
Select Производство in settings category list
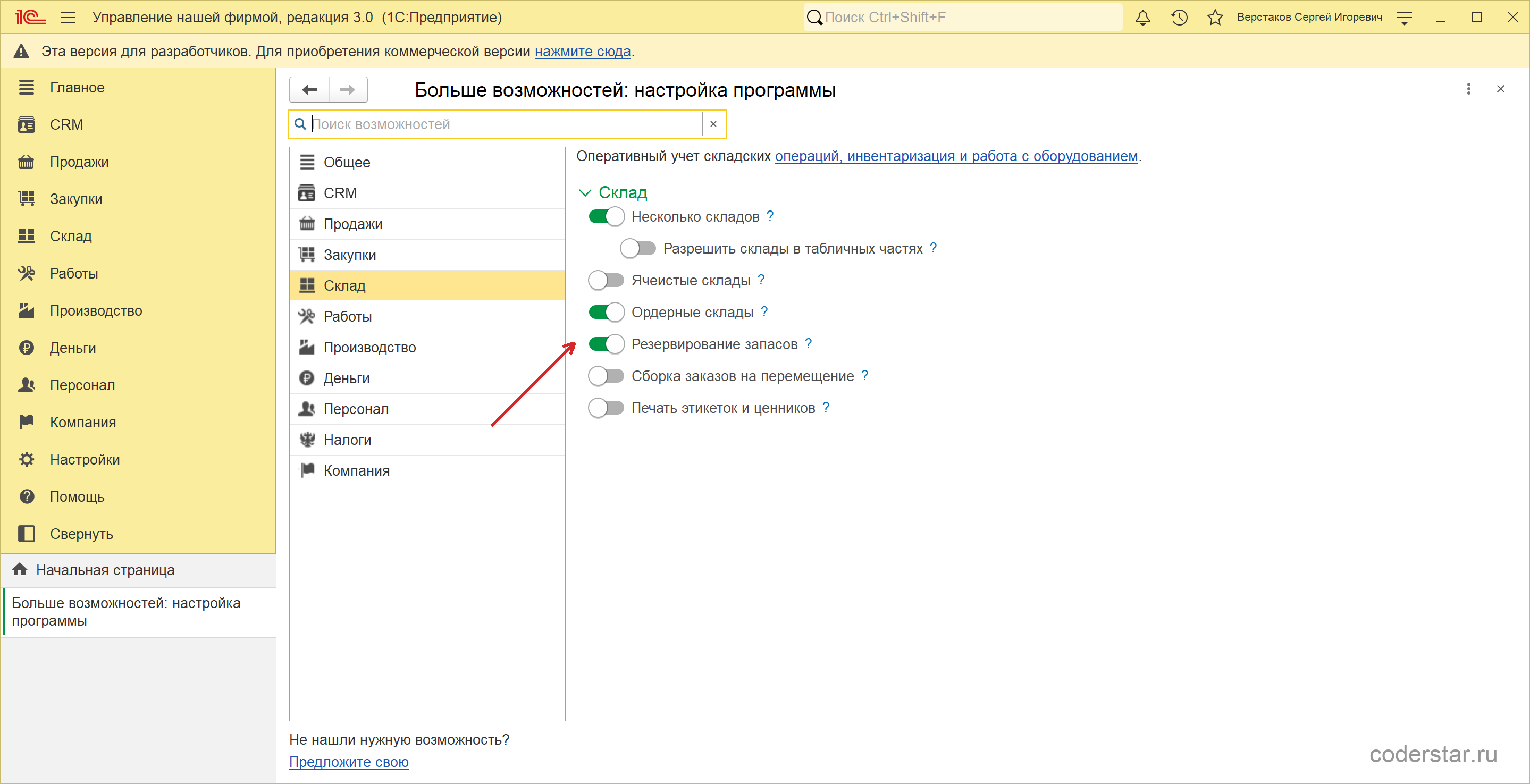coord(427,348)
